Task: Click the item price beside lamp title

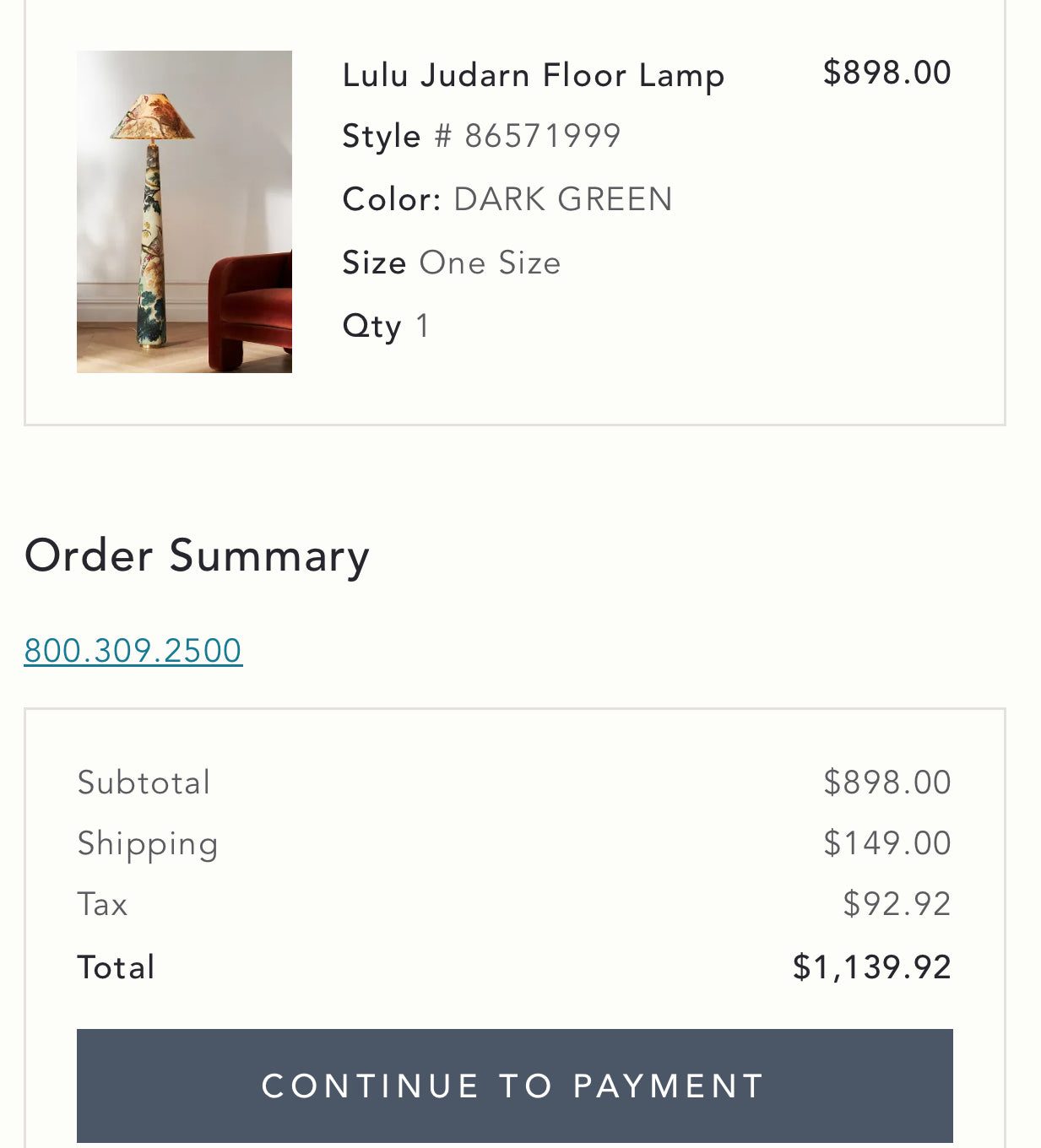Action: click(886, 73)
